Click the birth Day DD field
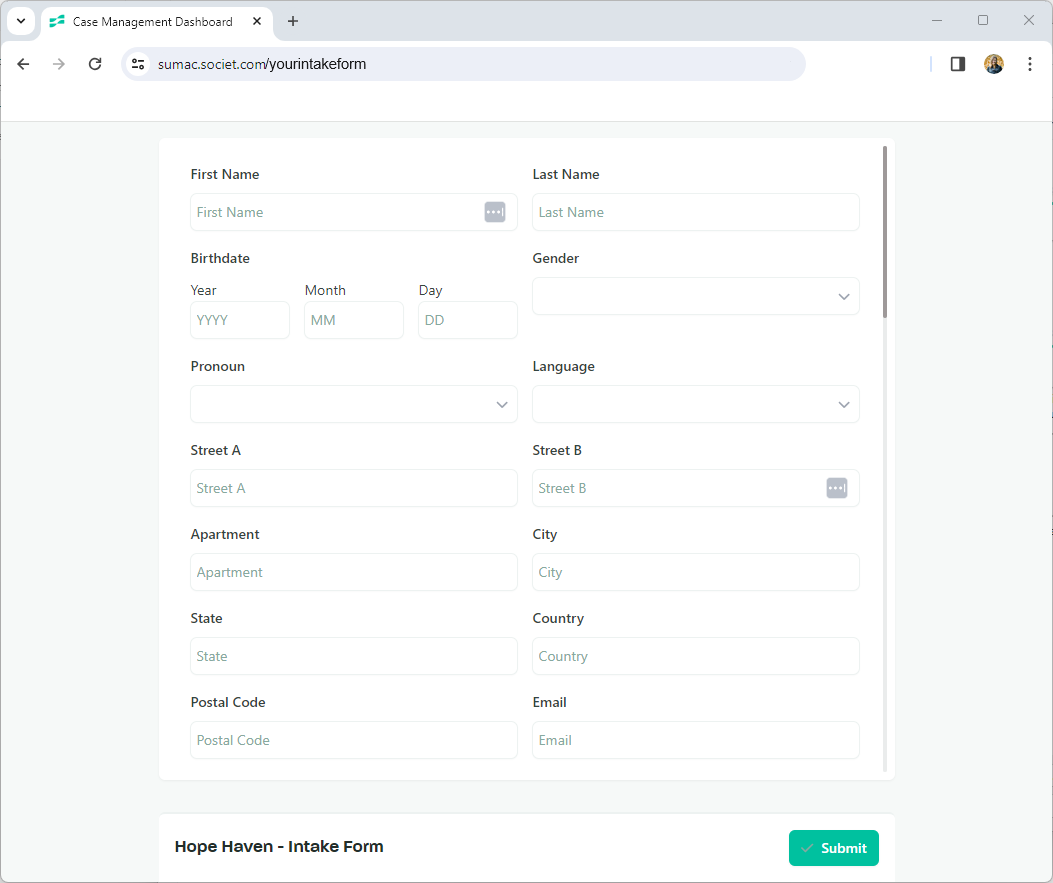The image size is (1053, 883). [468, 320]
